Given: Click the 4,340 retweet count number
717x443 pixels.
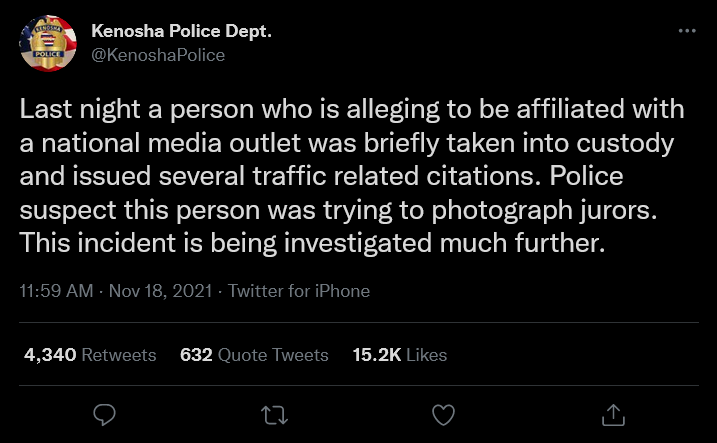Looking at the screenshot, I should coord(47,355).
